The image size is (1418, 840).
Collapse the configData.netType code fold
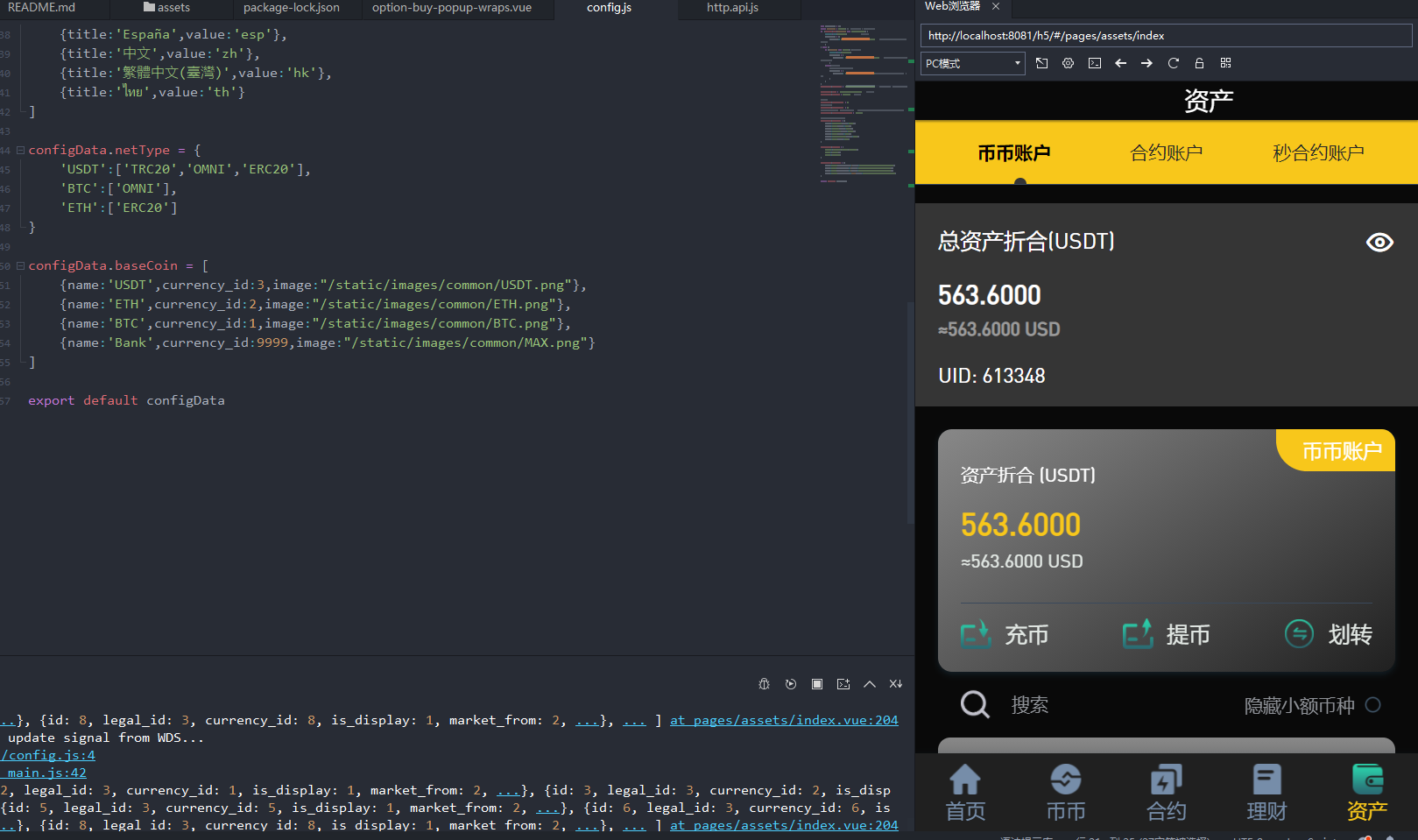tap(20, 150)
